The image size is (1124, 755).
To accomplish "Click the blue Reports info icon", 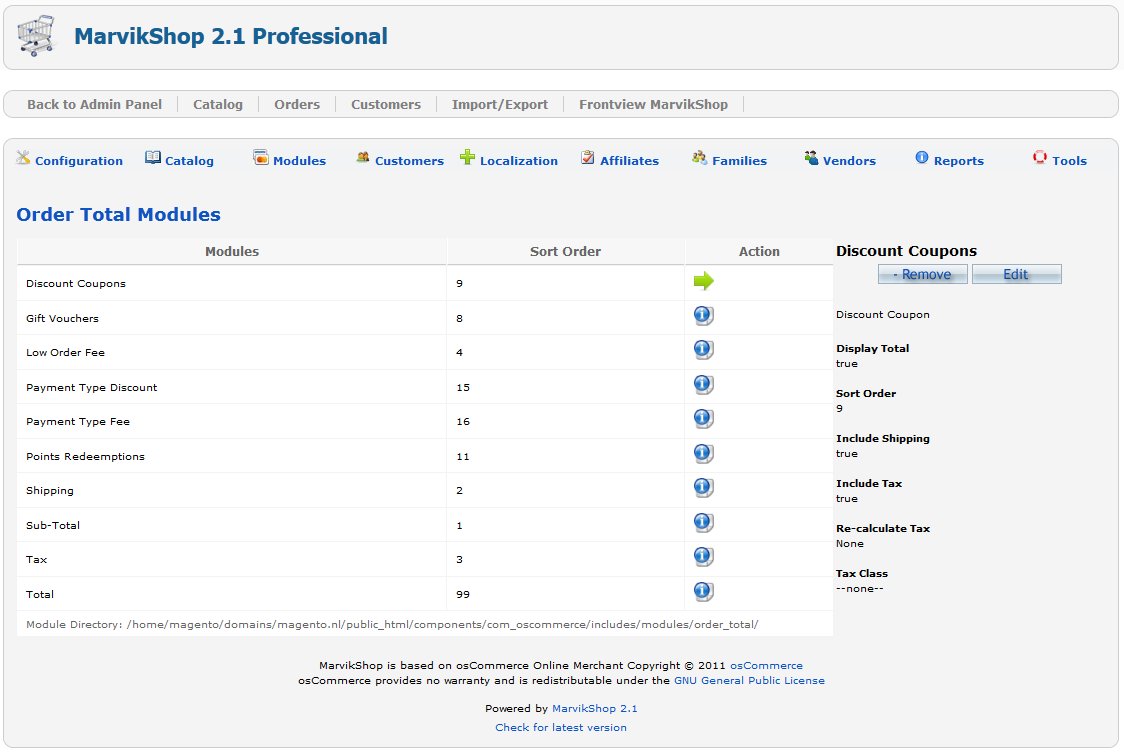I will coord(922,158).
